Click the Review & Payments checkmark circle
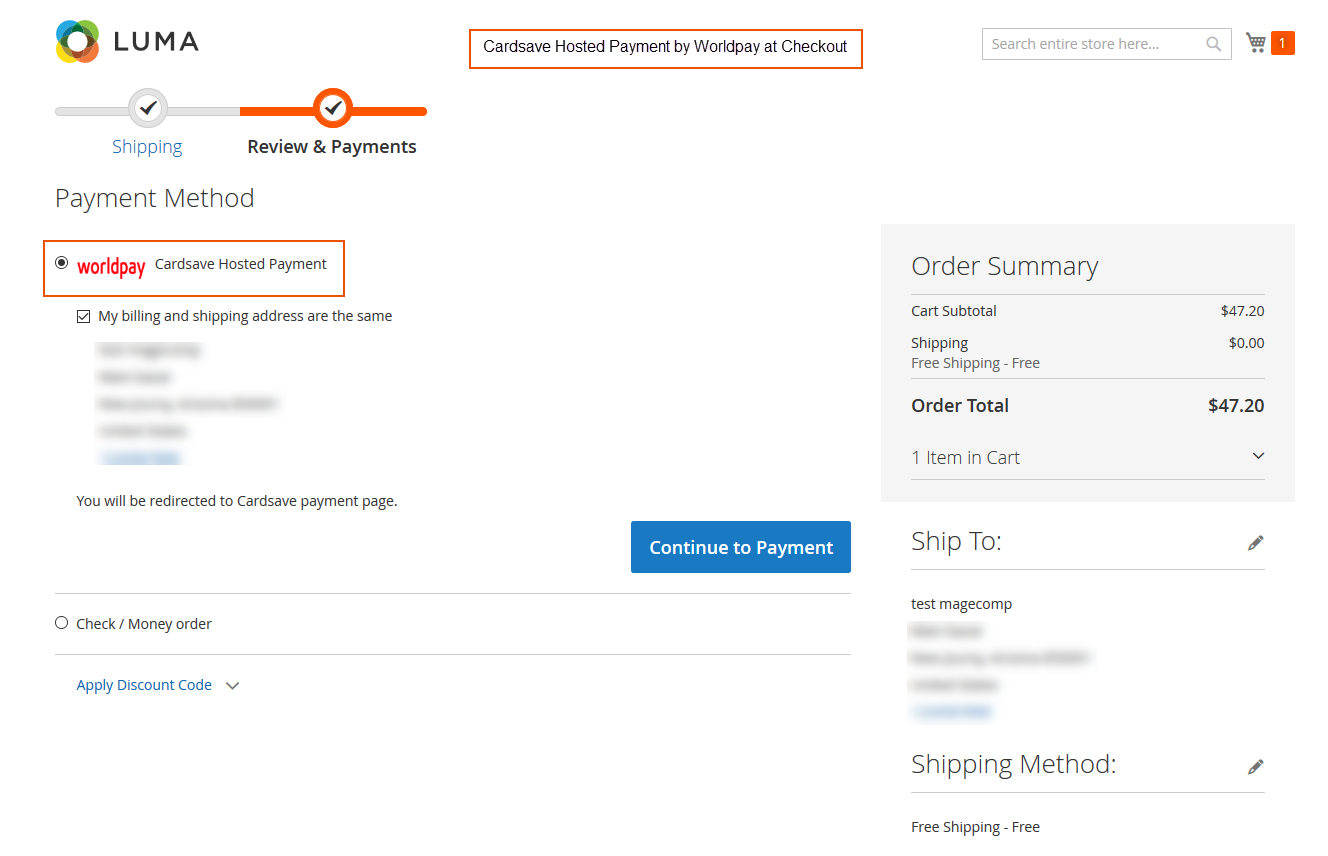Screen dimensions: 1328x856 click(332, 108)
